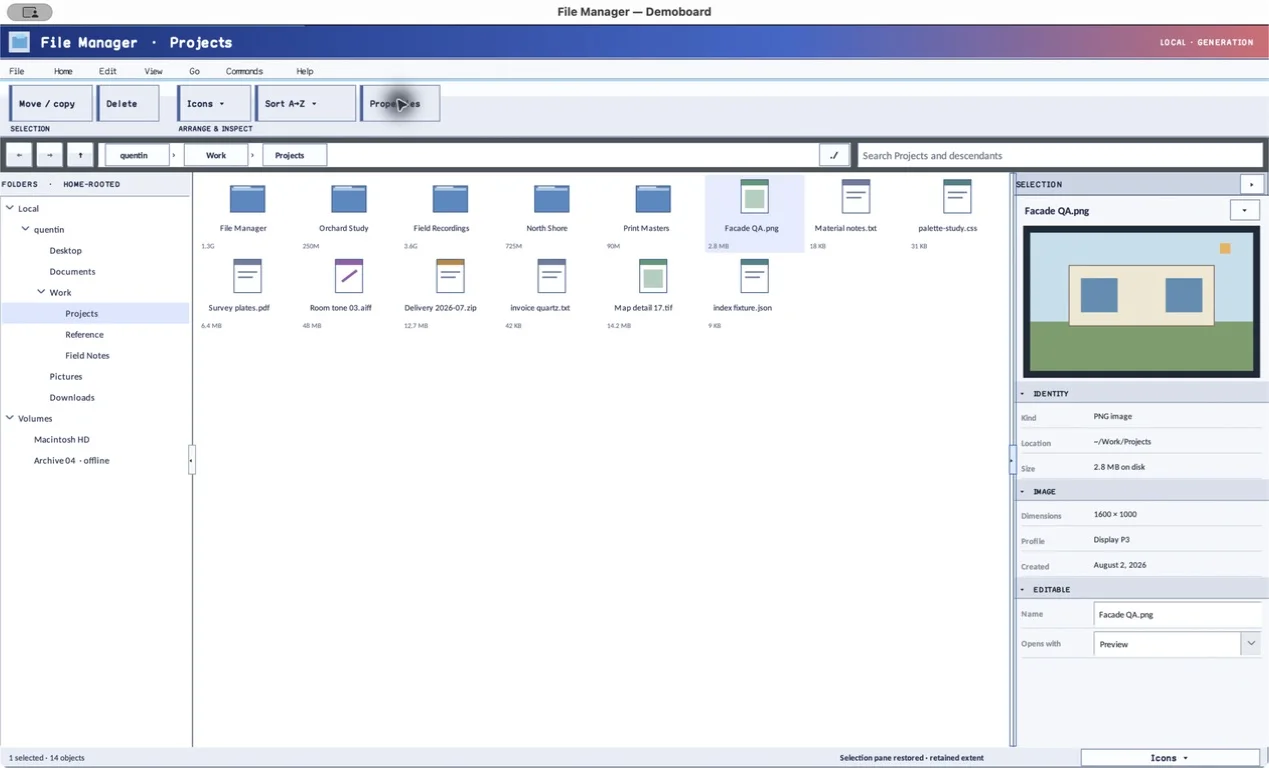Viewport: 1269px width, 768px height.
Task: Select the Delivery 2026-07.zip archive icon
Action: [450, 276]
